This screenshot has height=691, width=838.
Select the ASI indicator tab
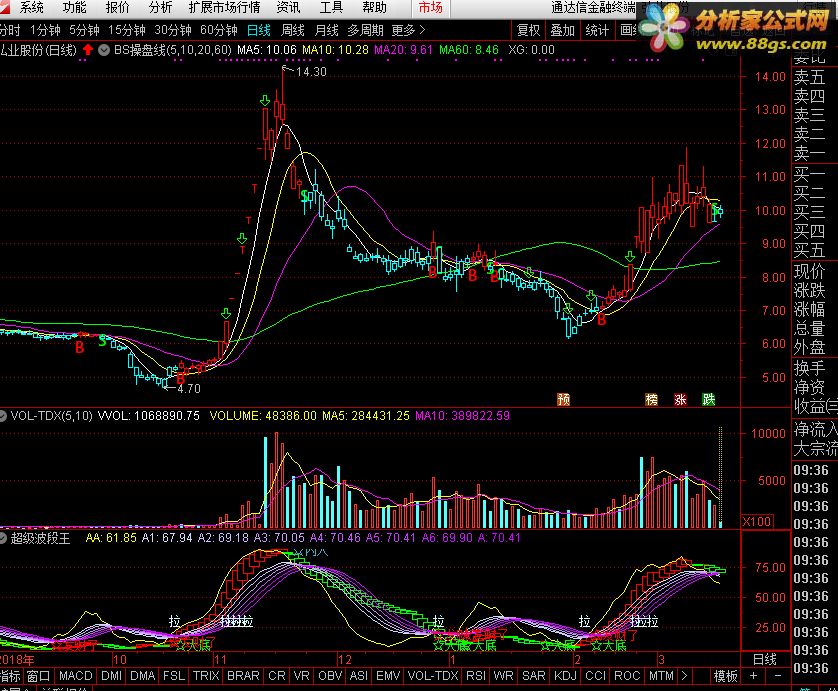[x=359, y=676]
